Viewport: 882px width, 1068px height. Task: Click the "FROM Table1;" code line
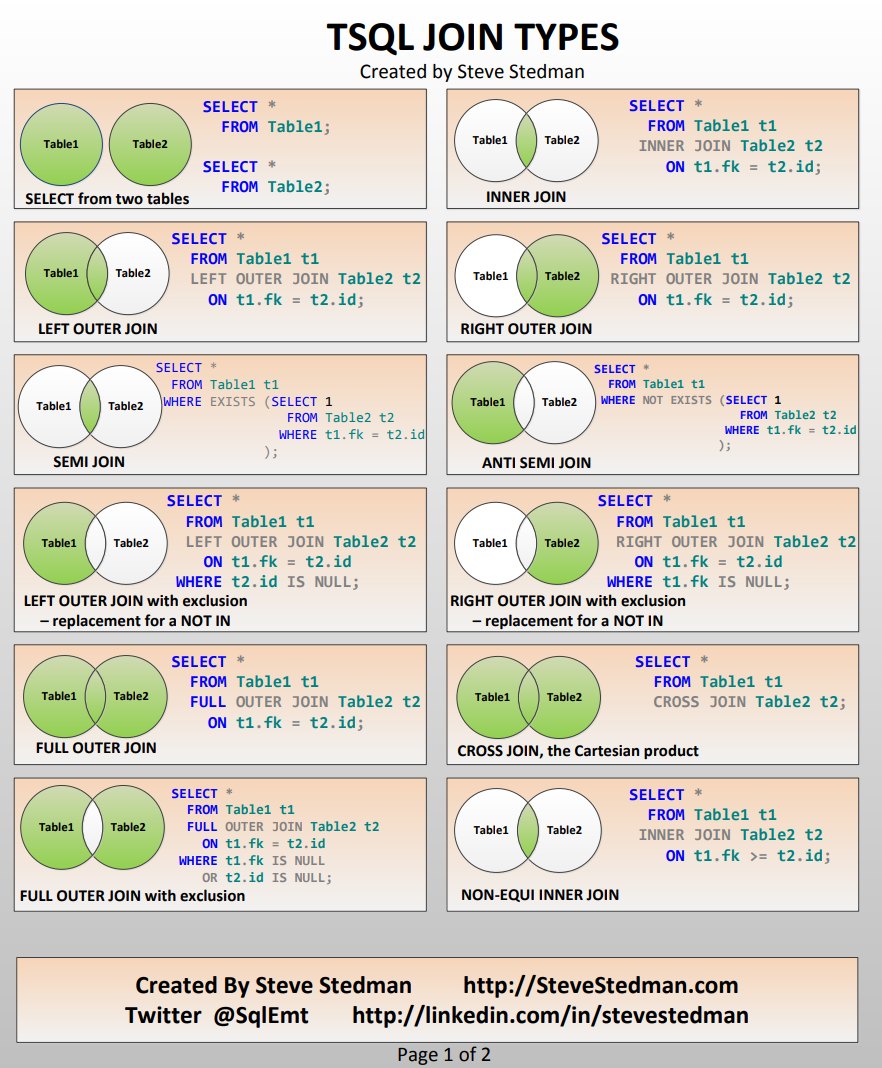pyautogui.click(x=276, y=127)
